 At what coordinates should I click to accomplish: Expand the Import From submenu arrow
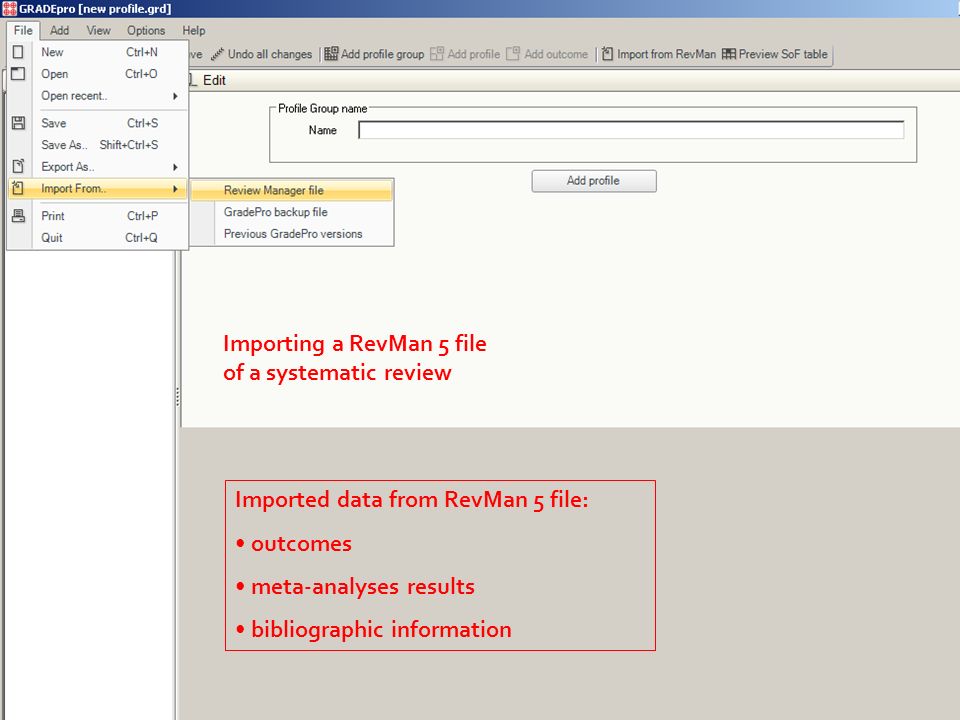pos(175,189)
